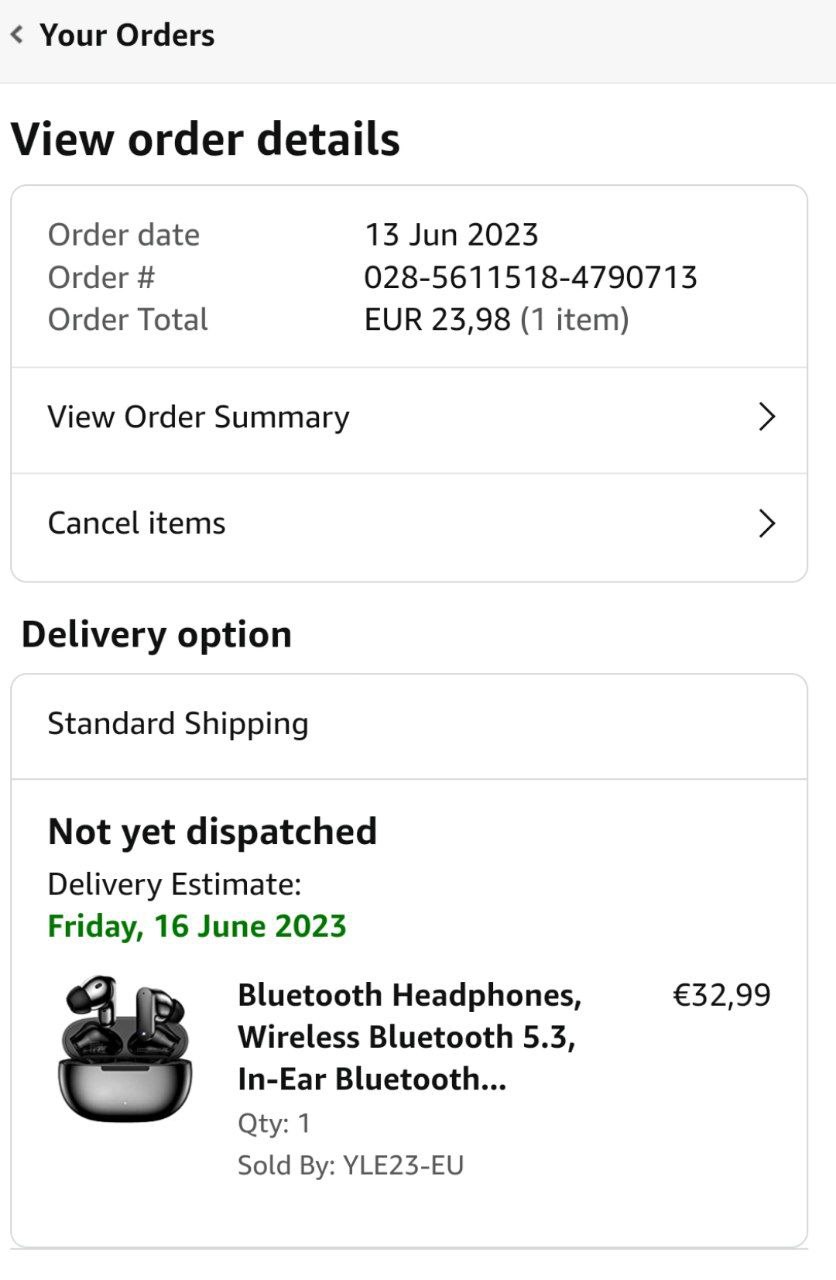Click the Not yet dispatched status heading
The image size is (836, 1280).
(212, 832)
